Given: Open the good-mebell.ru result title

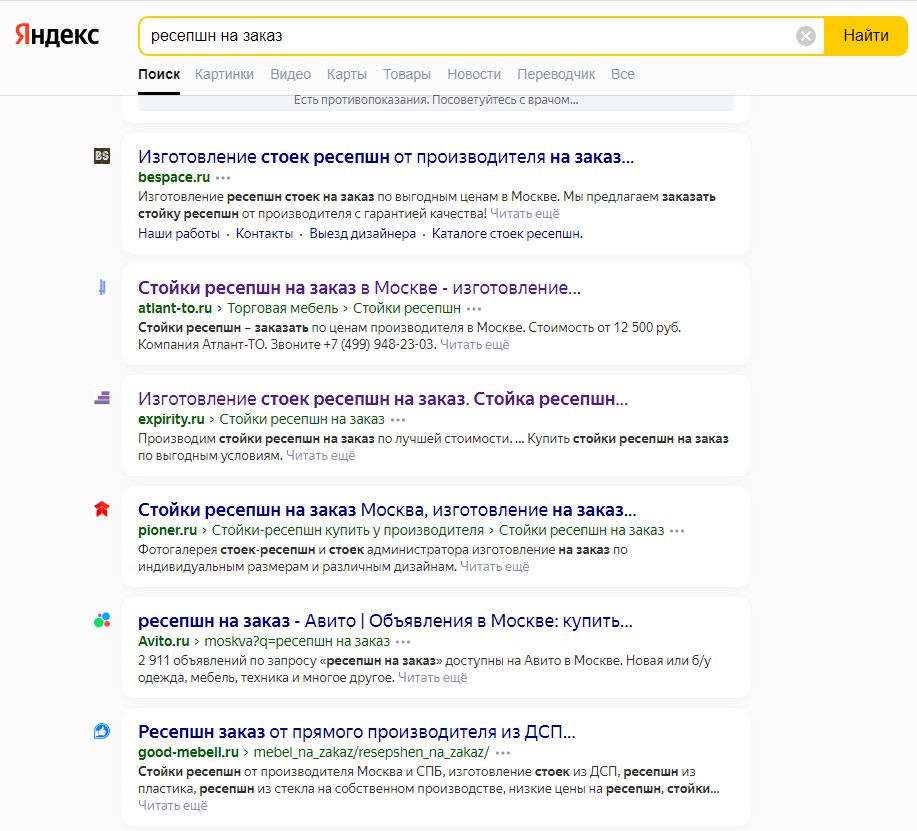Looking at the screenshot, I should pos(356,732).
